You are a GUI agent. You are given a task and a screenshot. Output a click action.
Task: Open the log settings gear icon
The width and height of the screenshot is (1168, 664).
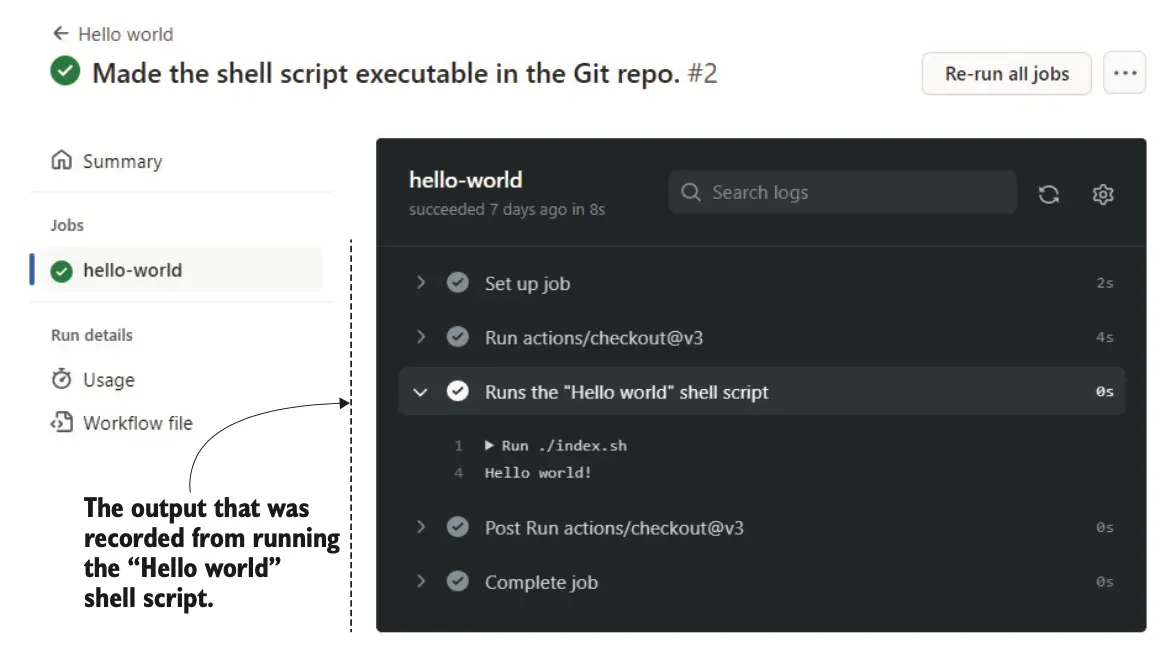point(1102,194)
